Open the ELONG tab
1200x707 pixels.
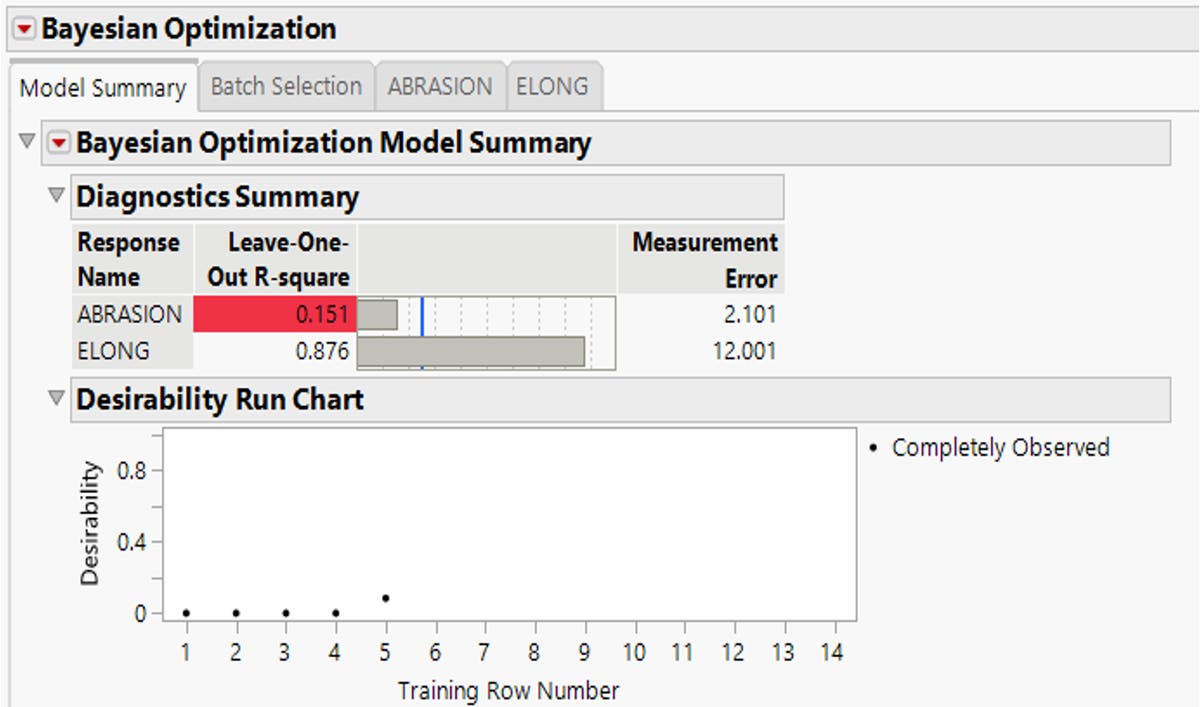click(x=555, y=86)
